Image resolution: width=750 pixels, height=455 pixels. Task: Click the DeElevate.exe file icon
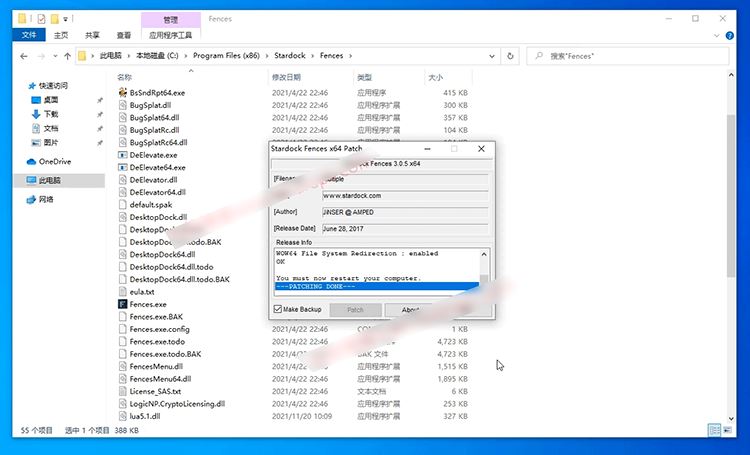click(x=122, y=155)
